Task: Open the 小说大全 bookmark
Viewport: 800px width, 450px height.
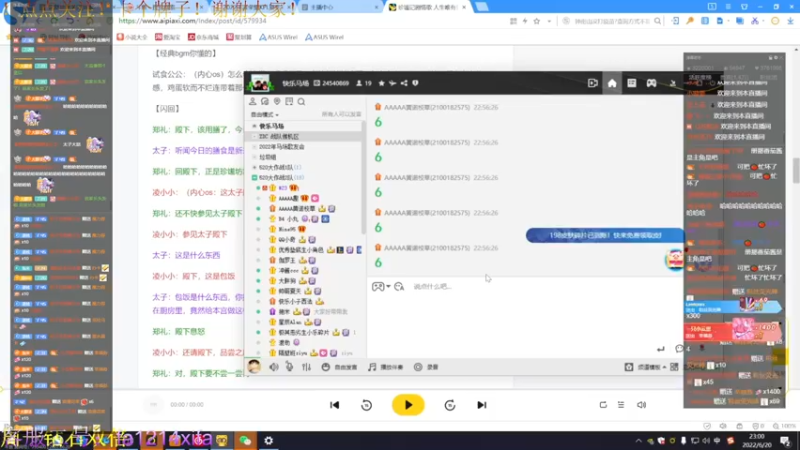Action: point(132,37)
